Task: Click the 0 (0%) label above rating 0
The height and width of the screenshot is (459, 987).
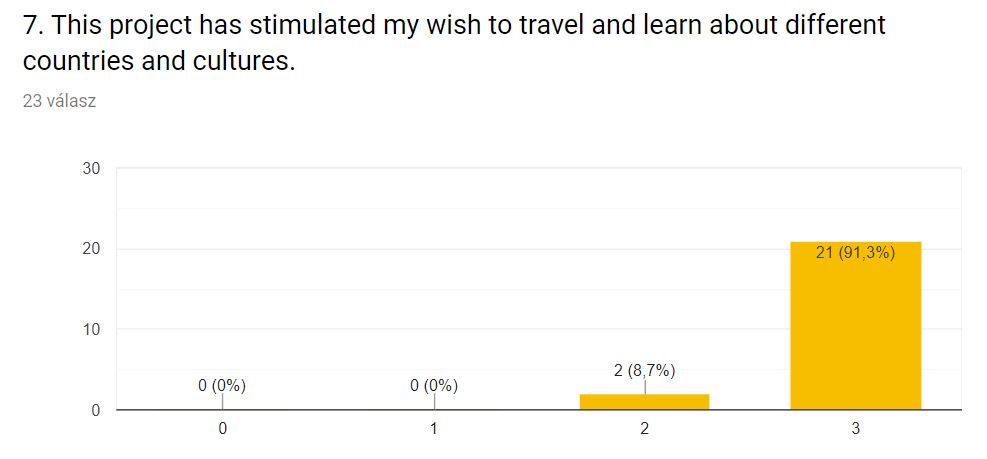Action: click(222, 385)
